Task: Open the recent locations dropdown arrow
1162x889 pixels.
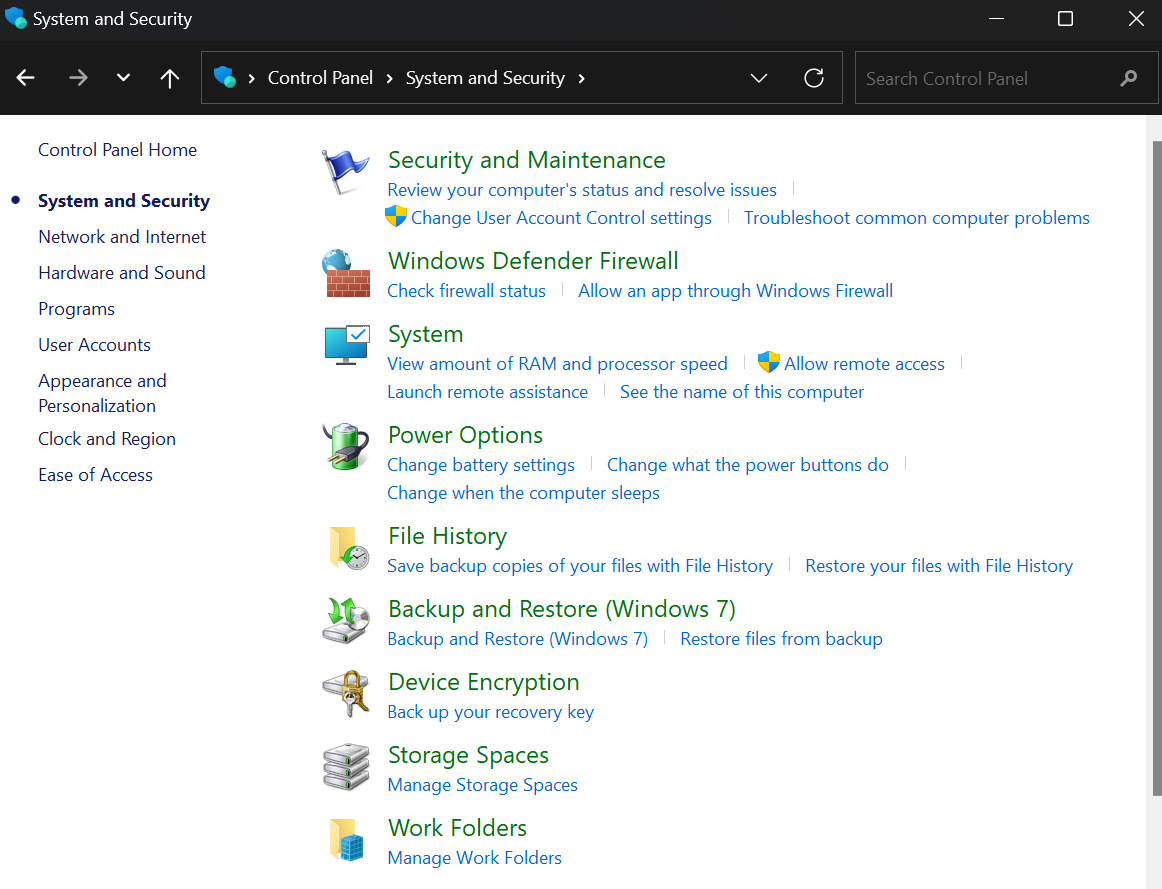Action: [123, 78]
